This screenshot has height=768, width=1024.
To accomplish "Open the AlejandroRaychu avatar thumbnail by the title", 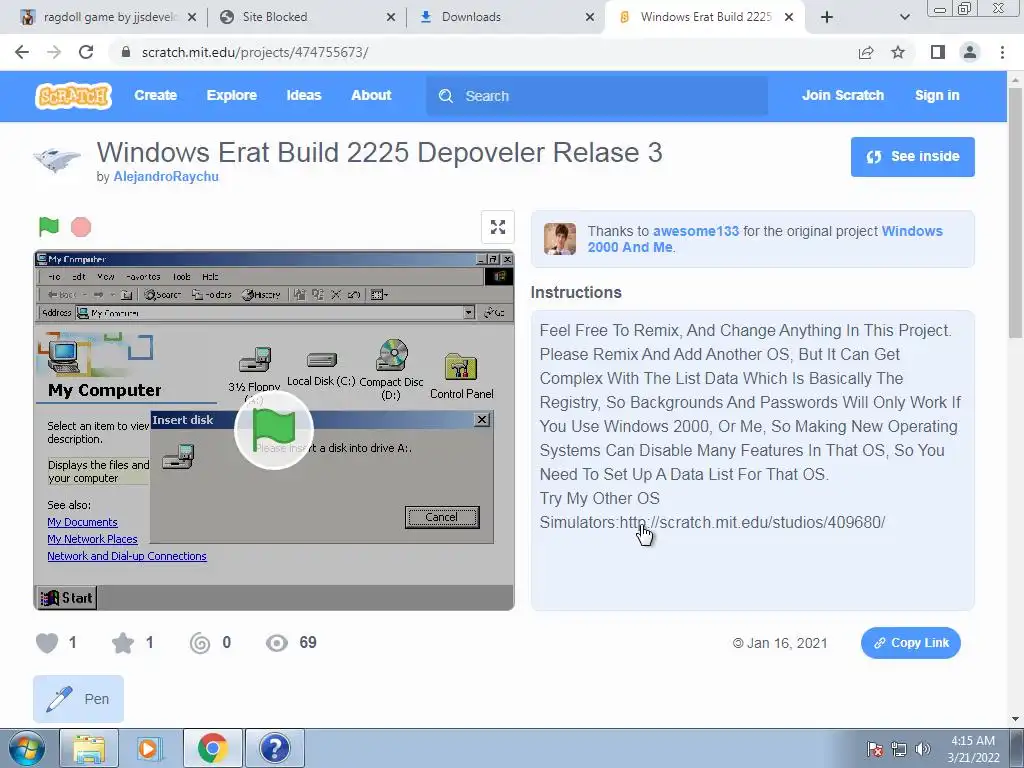I will (57, 160).
